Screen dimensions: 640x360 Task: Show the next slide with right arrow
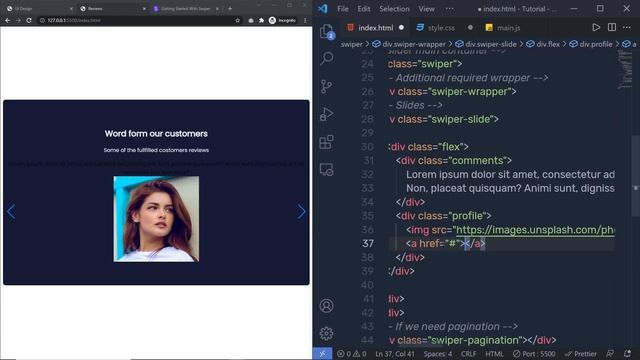point(301,211)
